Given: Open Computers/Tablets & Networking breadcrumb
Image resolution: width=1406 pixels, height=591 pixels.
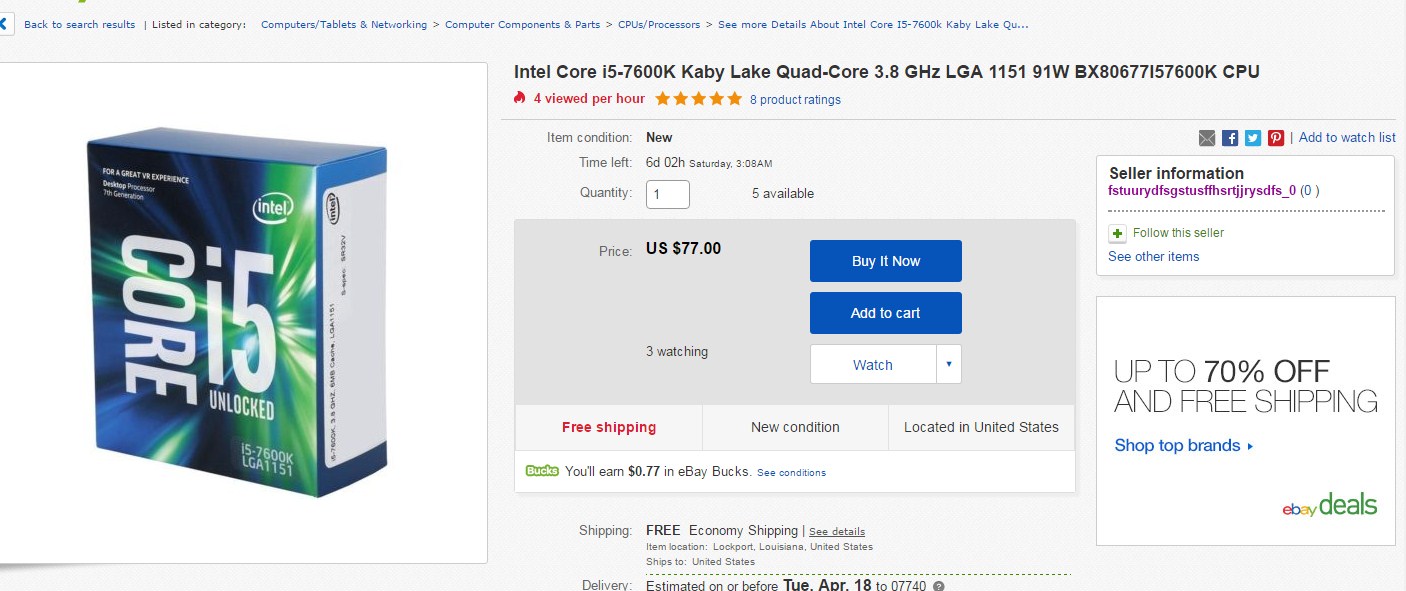Looking at the screenshot, I should point(344,24).
